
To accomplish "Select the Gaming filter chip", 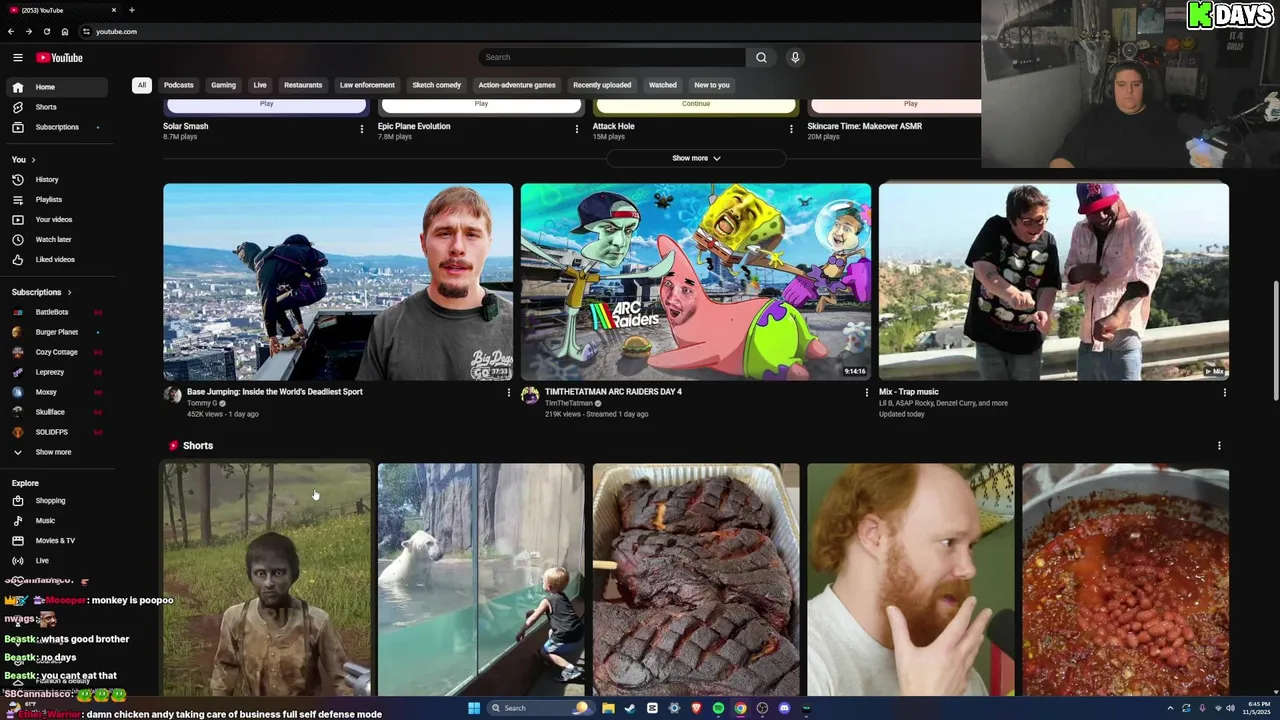I will point(223,85).
